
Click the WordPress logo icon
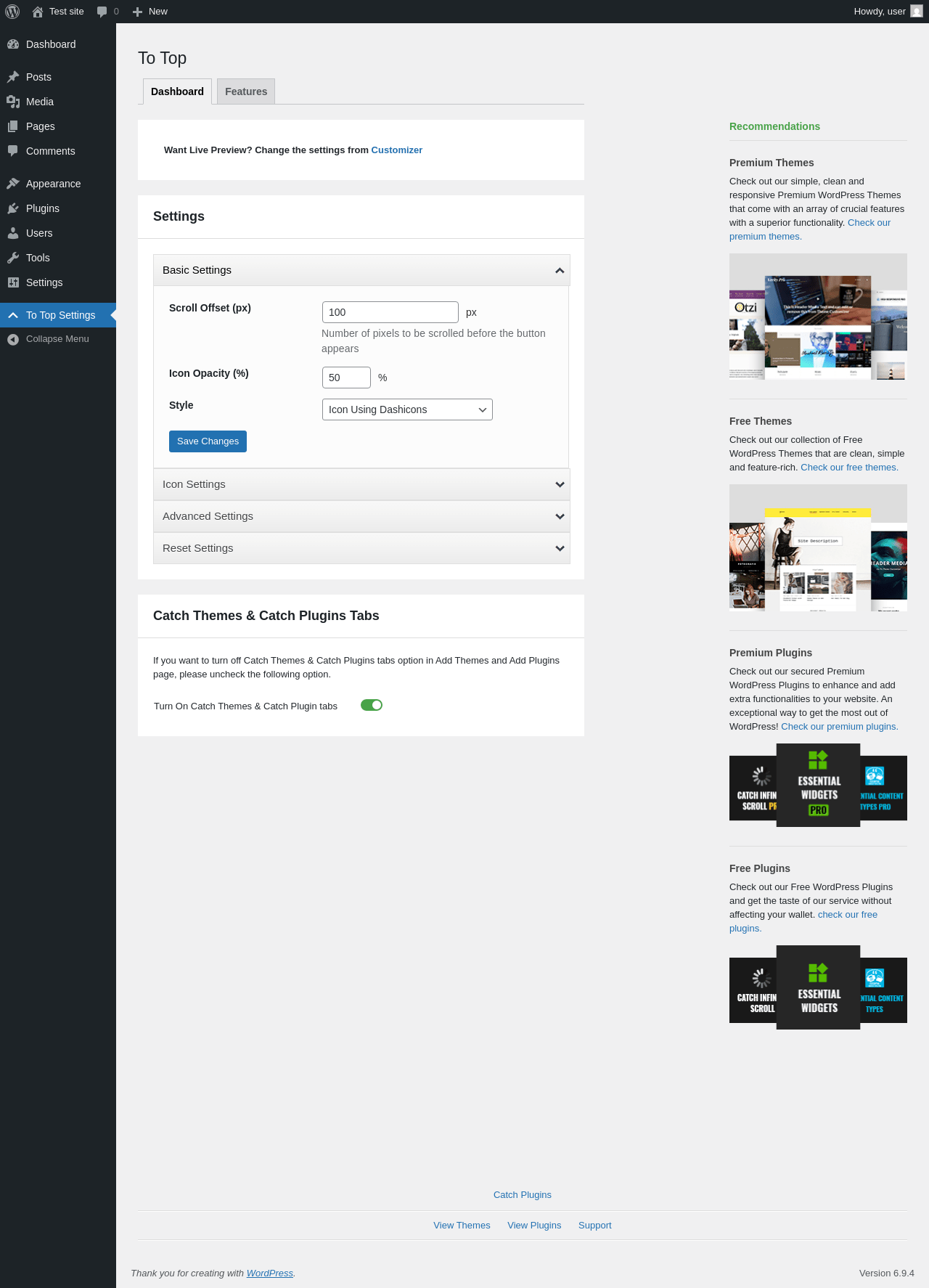click(12, 12)
